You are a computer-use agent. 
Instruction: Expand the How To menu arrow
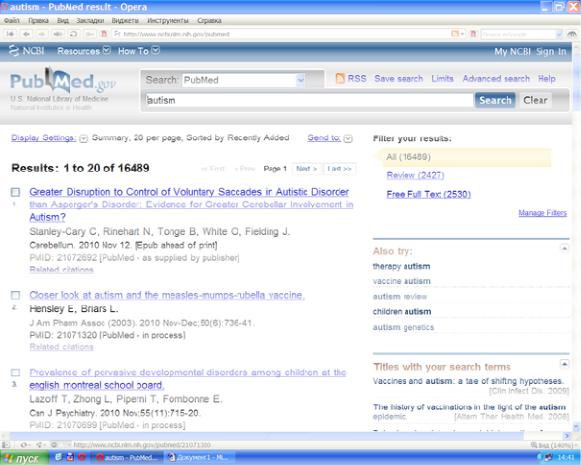156,50
